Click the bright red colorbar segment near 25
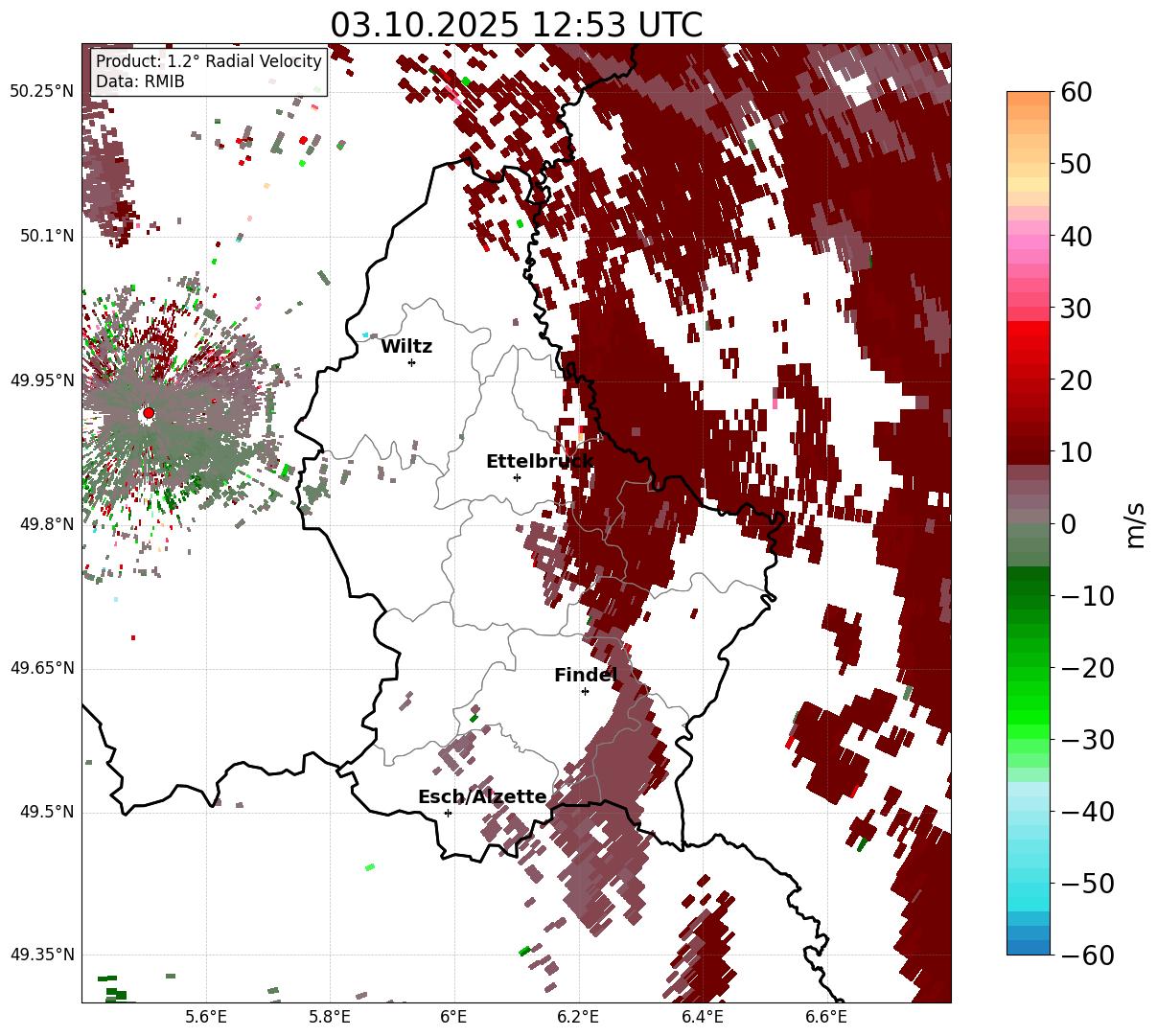Screen dimensions: 1157x1036 tap(1029, 342)
